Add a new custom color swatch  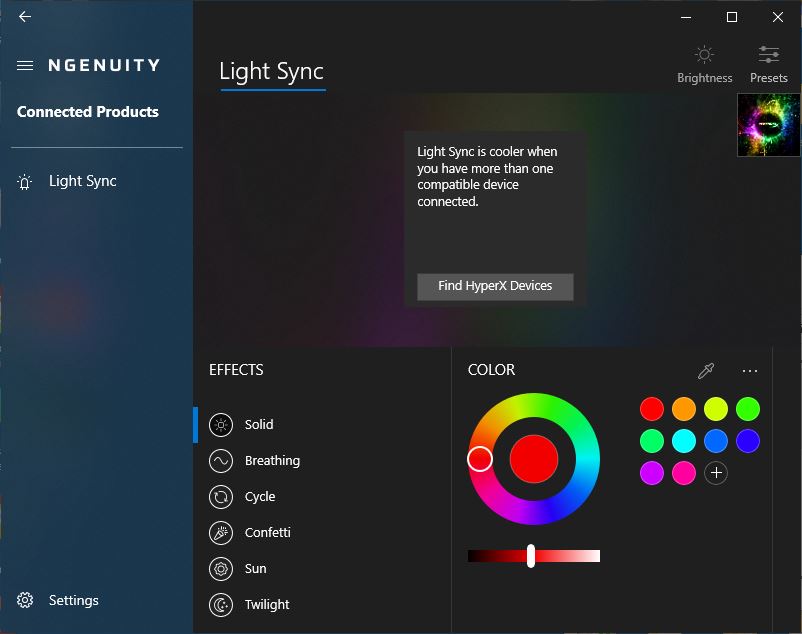pyautogui.click(x=716, y=473)
